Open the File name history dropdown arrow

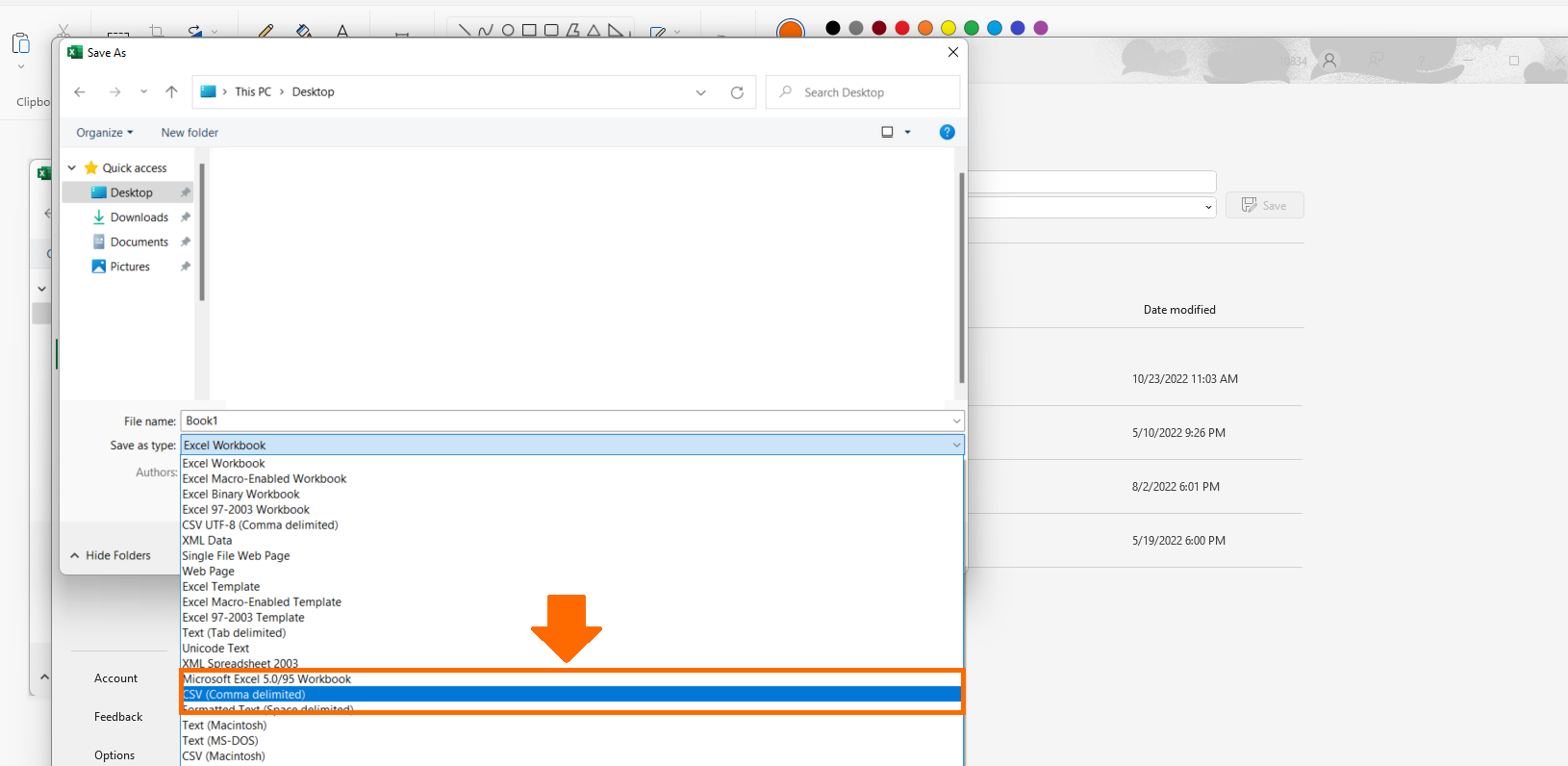[x=956, y=421]
